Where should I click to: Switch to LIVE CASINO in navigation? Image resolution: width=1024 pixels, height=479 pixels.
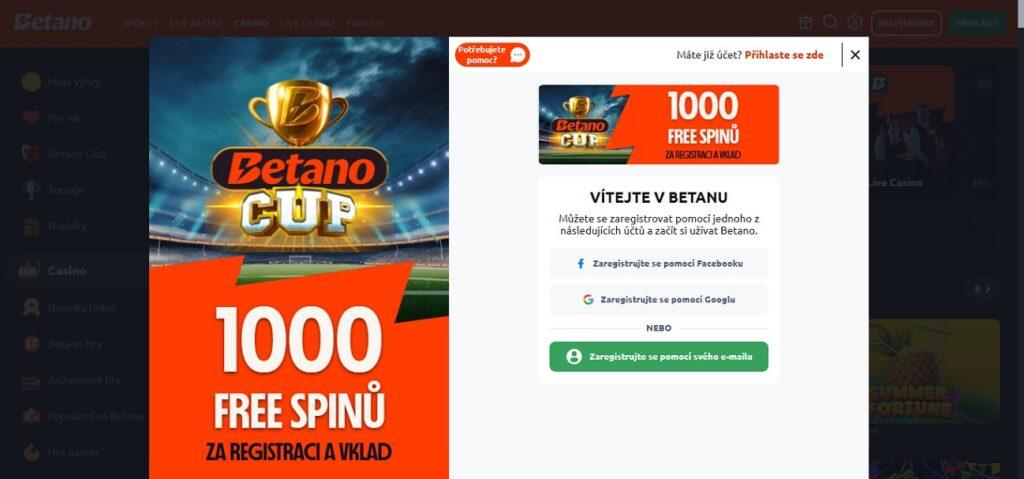(308, 23)
